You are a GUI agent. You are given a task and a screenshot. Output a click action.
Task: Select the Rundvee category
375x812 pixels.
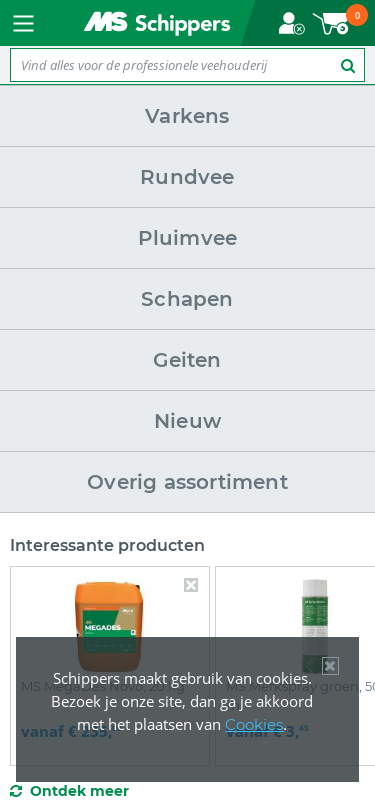pyautogui.click(x=188, y=177)
